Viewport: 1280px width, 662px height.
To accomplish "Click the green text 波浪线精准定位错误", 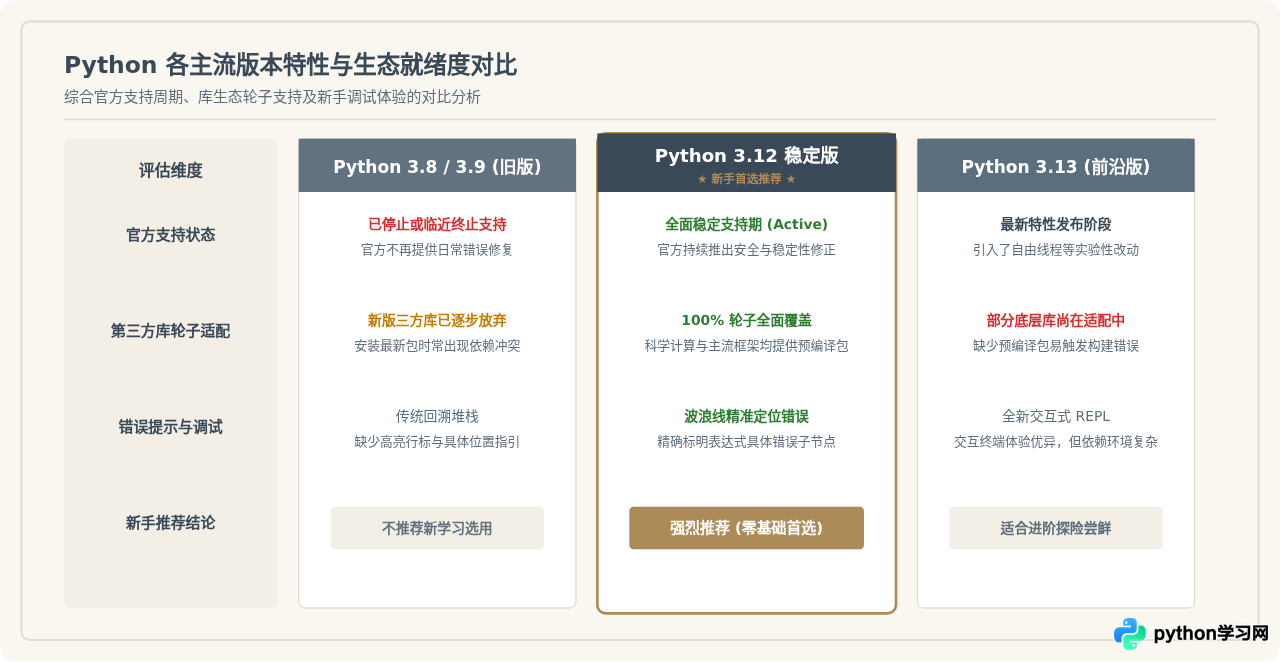I will click(x=746, y=416).
